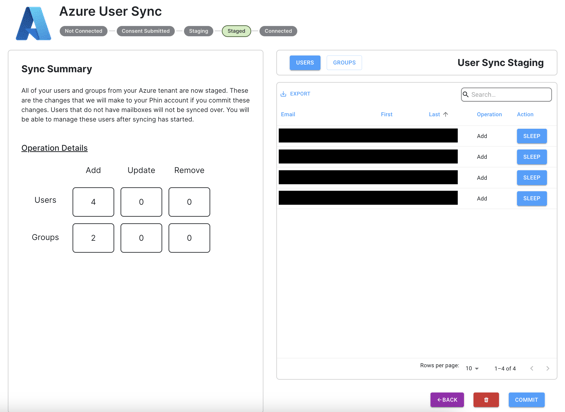Click the red trash delete button
The width and height of the screenshot is (565, 412).
tap(486, 400)
